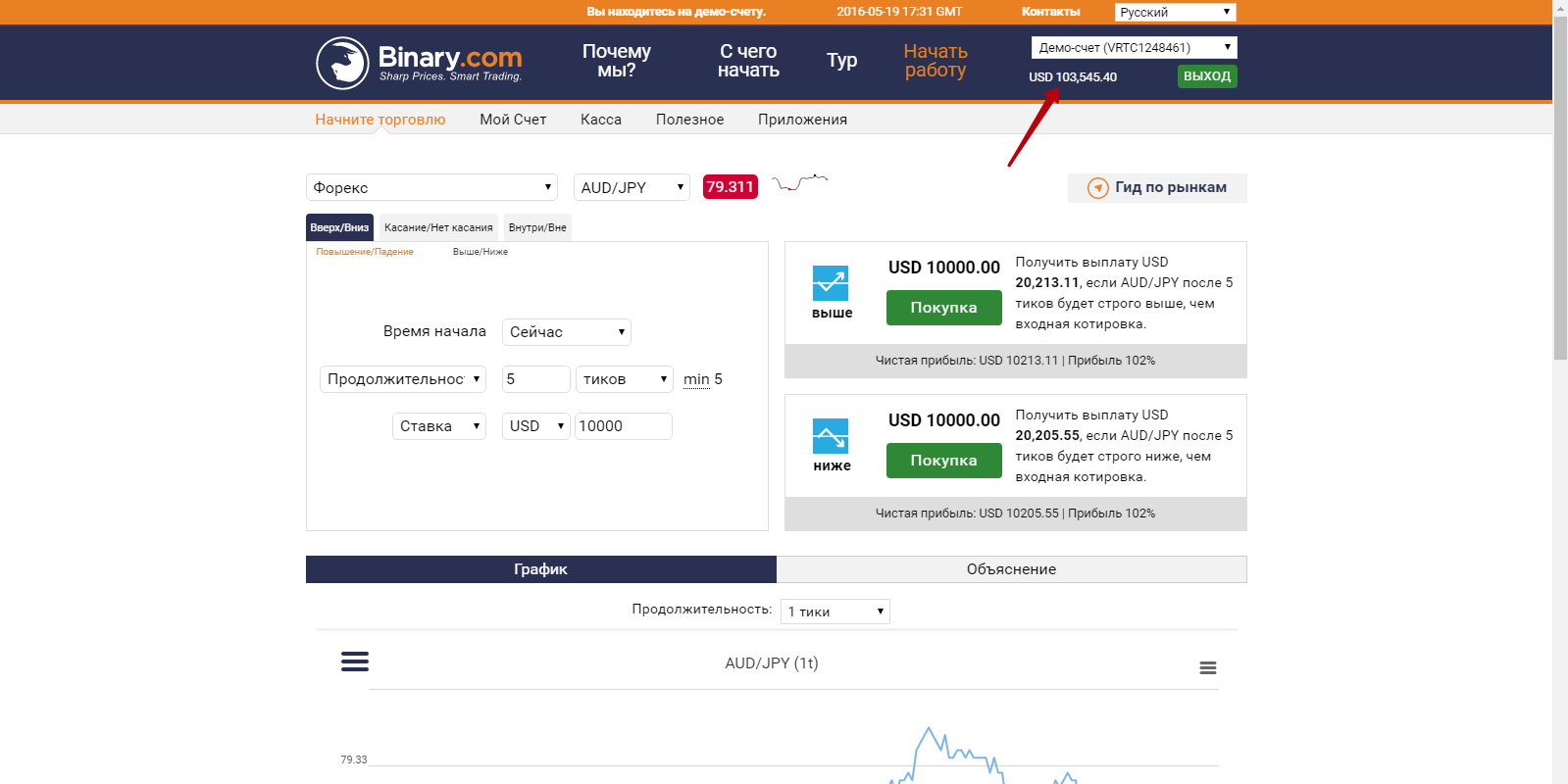Expand the Форекс market dropdown
Image resolution: width=1568 pixels, height=784 pixels.
click(x=431, y=187)
